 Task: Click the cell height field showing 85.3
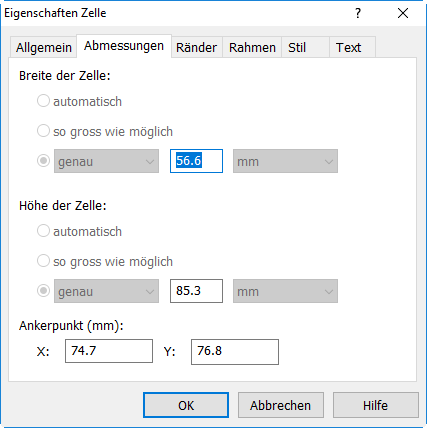pos(196,291)
